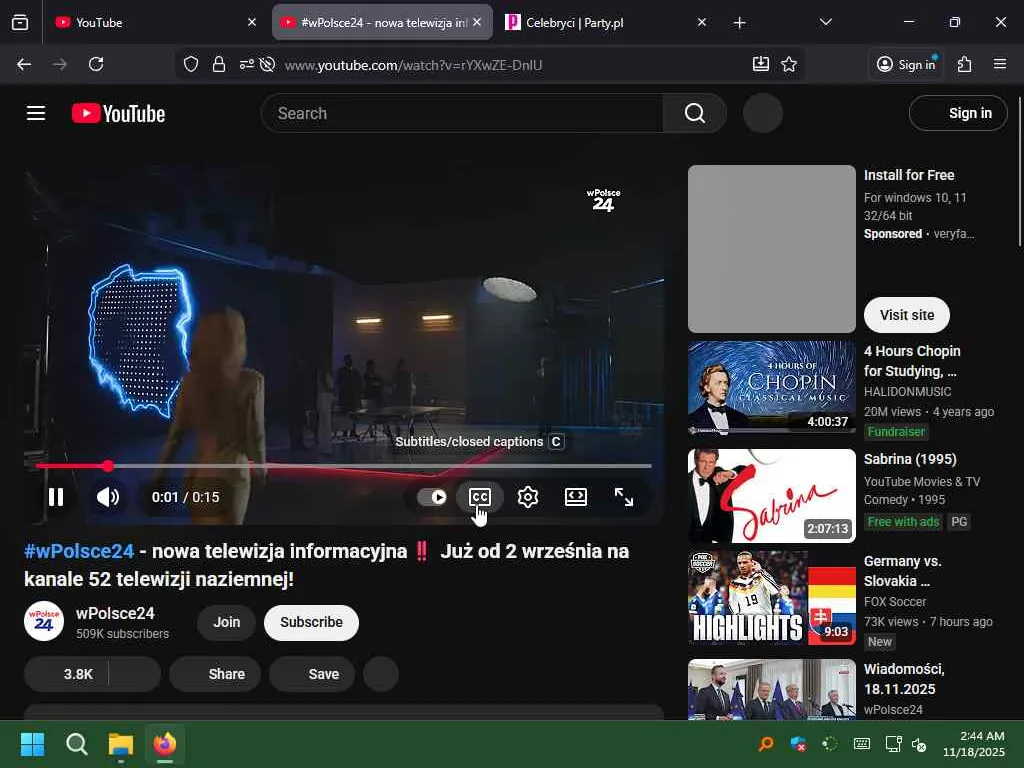This screenshot has width=1024, height=768.
Task: Click the red video progress bar
Action: (344, 466)
